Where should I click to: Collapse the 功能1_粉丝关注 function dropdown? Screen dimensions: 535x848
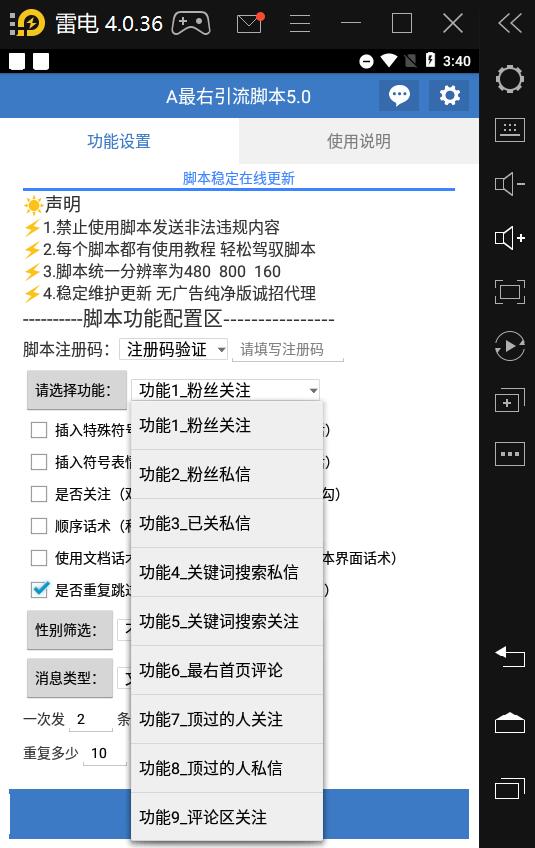226,390
